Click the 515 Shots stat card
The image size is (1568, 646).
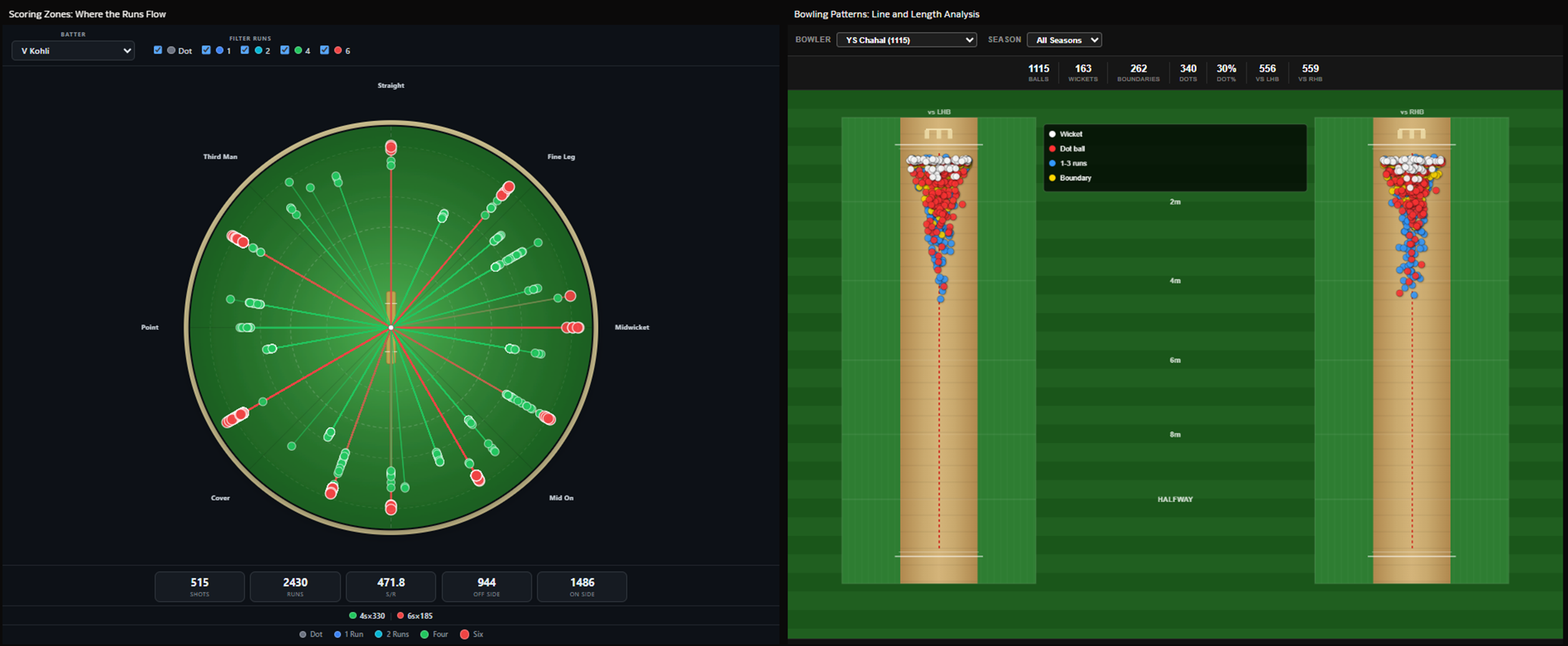pyautogui.click(x=200, y=586)
